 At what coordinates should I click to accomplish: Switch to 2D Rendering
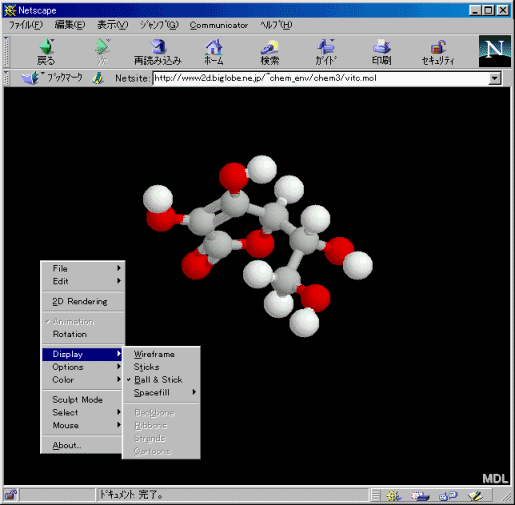83,301
